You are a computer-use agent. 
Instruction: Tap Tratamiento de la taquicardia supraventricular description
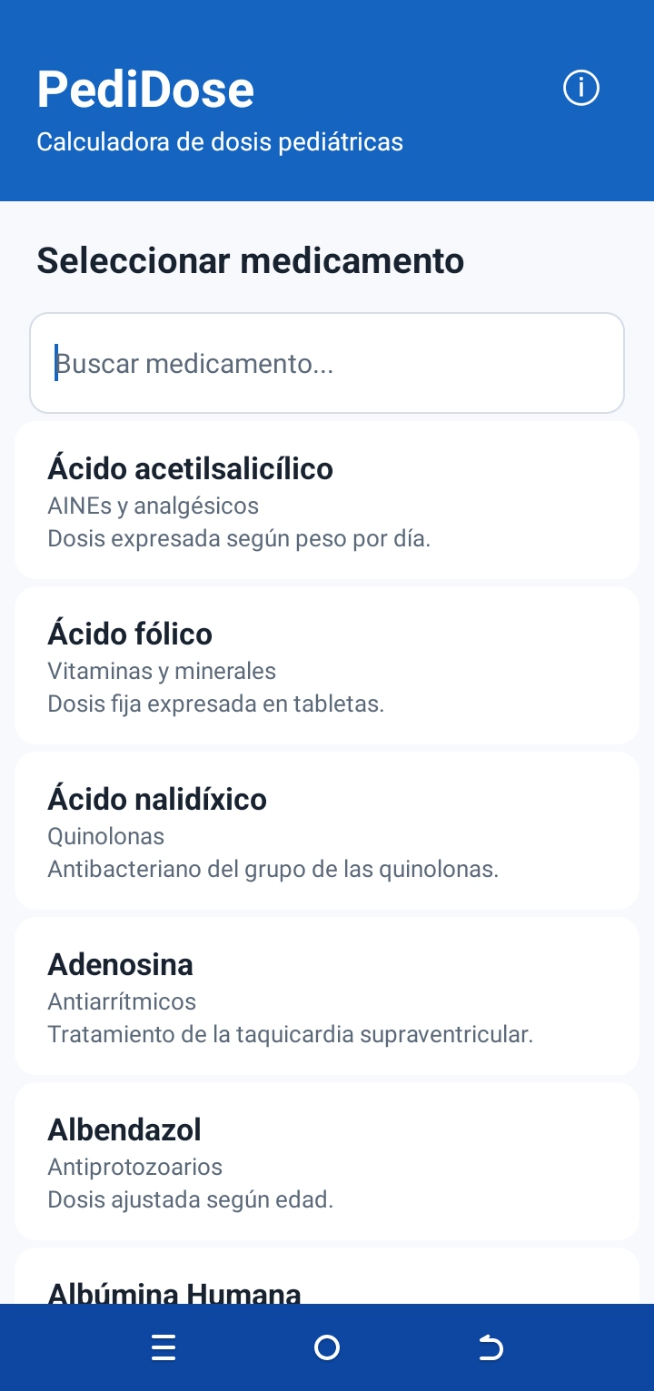pos(290,1034)
